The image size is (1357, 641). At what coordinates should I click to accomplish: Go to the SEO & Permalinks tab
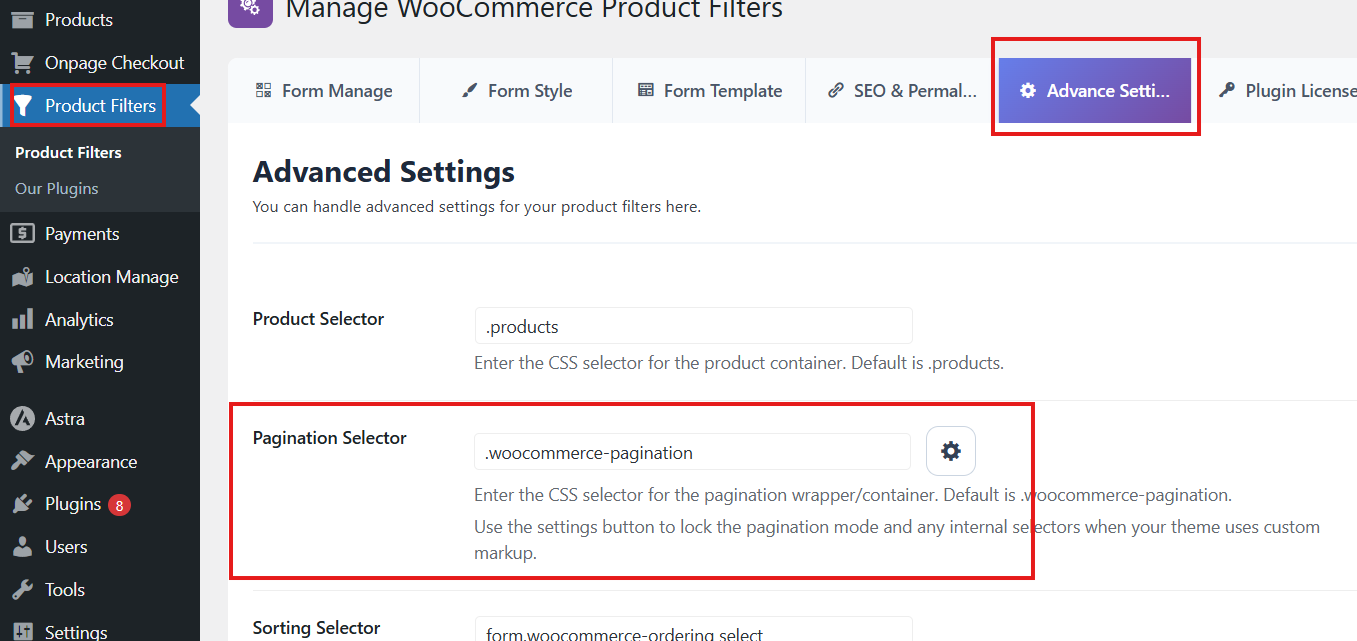901,91
